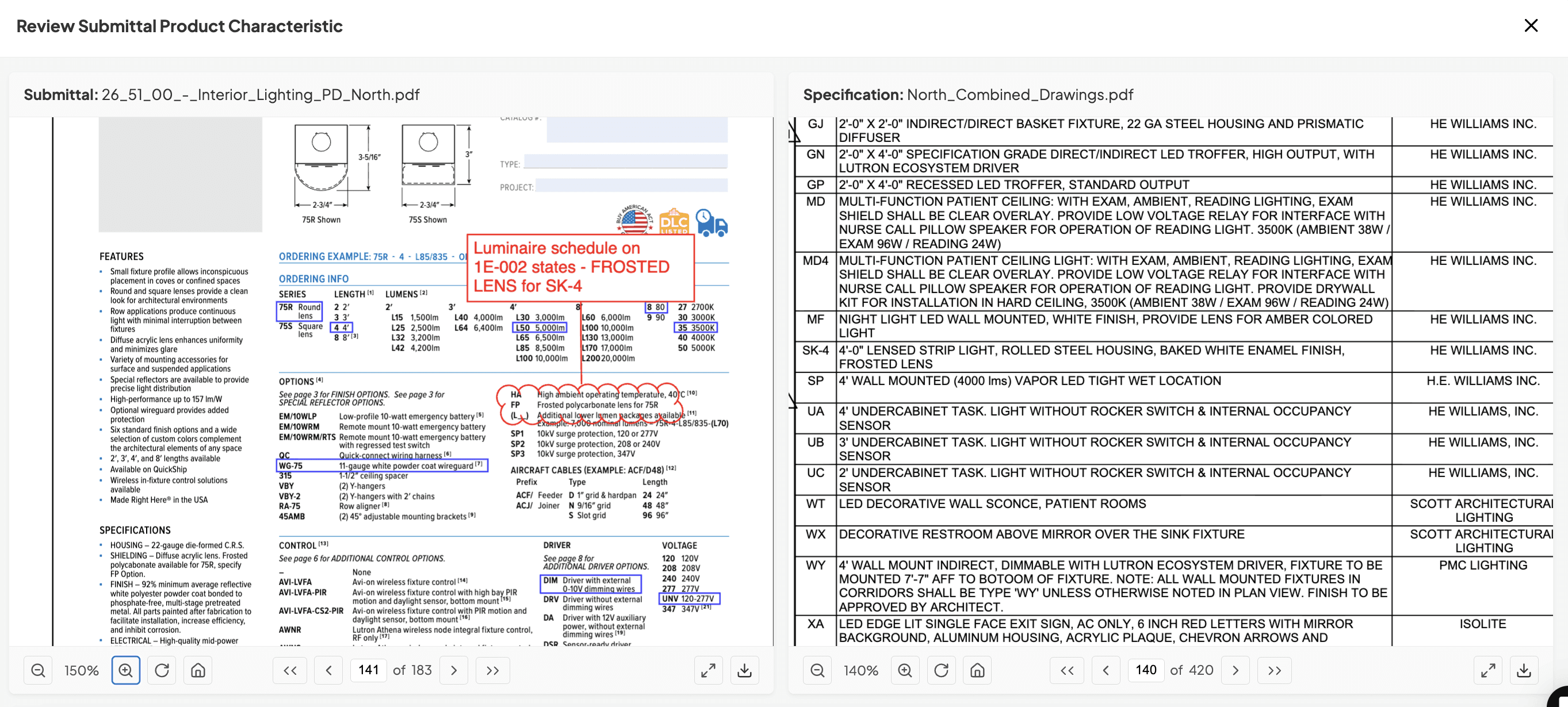Screen dimensions: 1568x707
Task: Zoom out the submittal PDF viewer
Action: click(38, 670)
